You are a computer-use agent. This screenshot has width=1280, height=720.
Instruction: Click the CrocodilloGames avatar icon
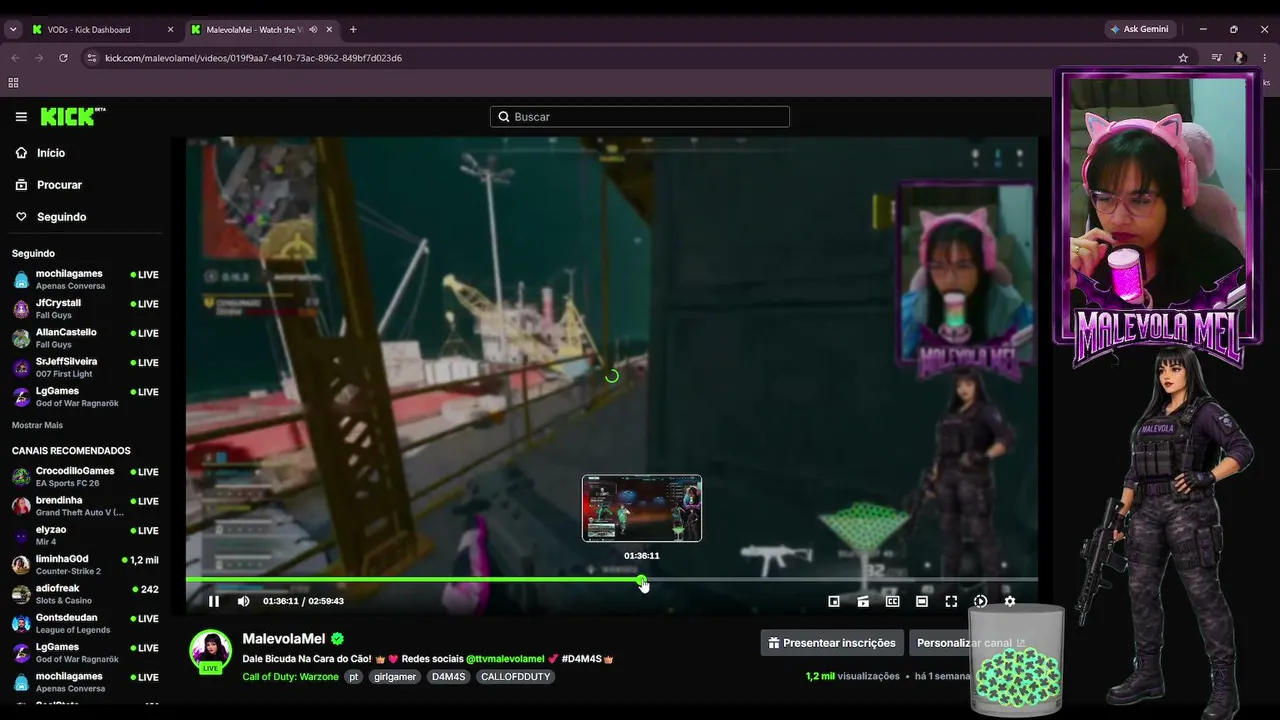pos(21,477)
